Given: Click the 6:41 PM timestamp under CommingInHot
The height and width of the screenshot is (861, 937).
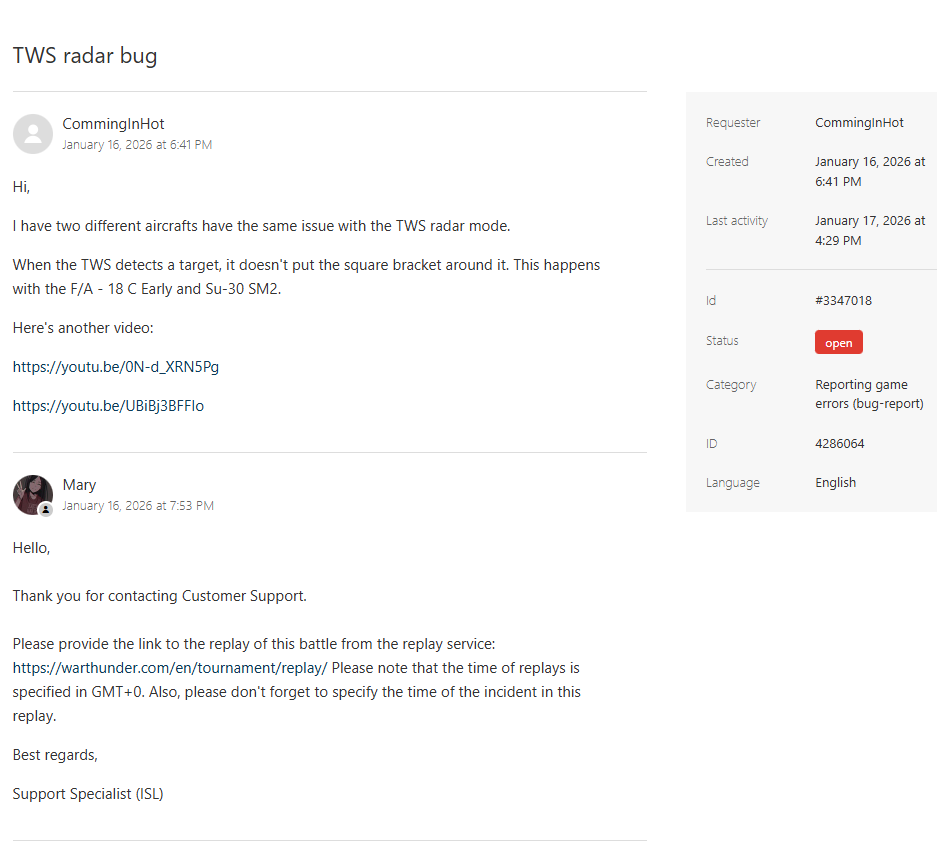Looking at the screenshot, I should pyautogui.click(x=137, y=145).
